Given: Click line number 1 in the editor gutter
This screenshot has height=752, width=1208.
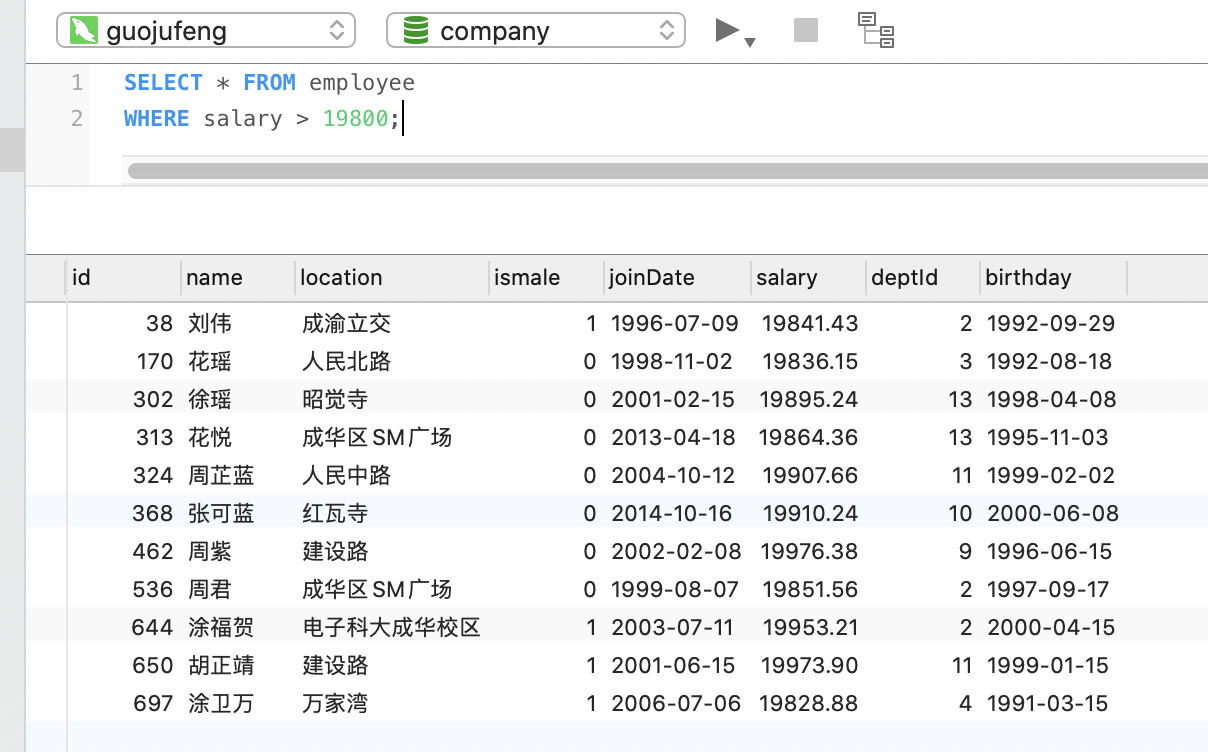Looking at the screenshot, I should (x=77, y=83).
